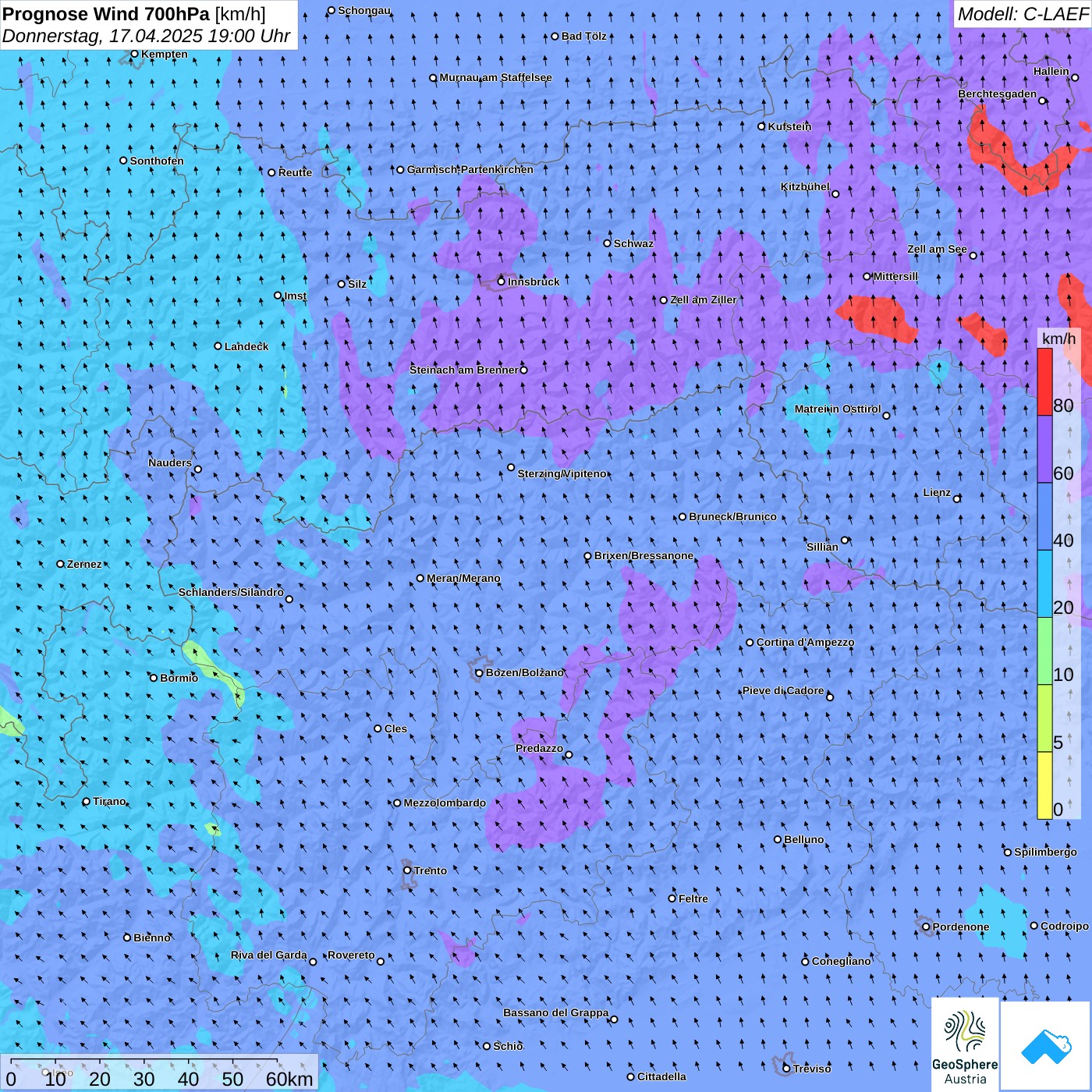Click the Prognose Wind 700hPa title
Image resolution: width=1092 pixels, height=1092 pixels.
[x=106, y=13]
